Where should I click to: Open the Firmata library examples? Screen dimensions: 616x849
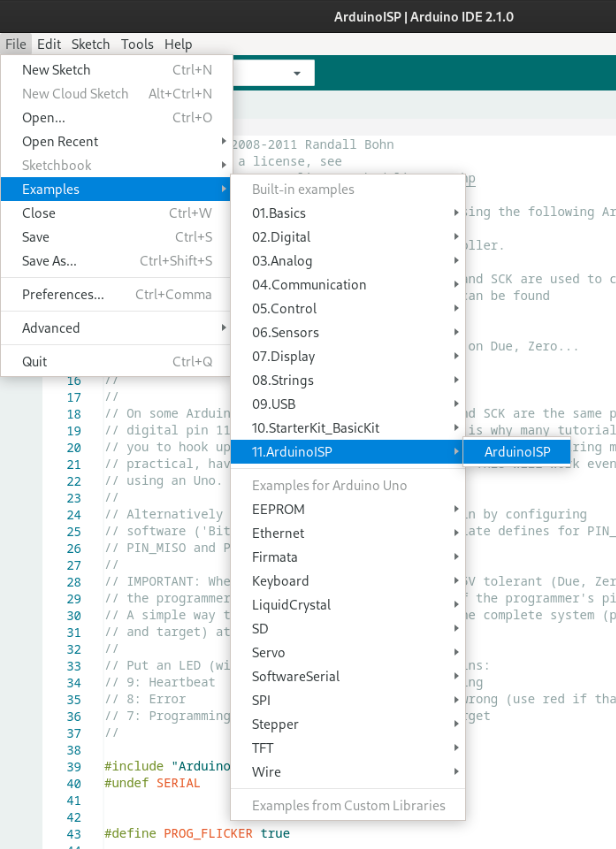coord(348,557)
